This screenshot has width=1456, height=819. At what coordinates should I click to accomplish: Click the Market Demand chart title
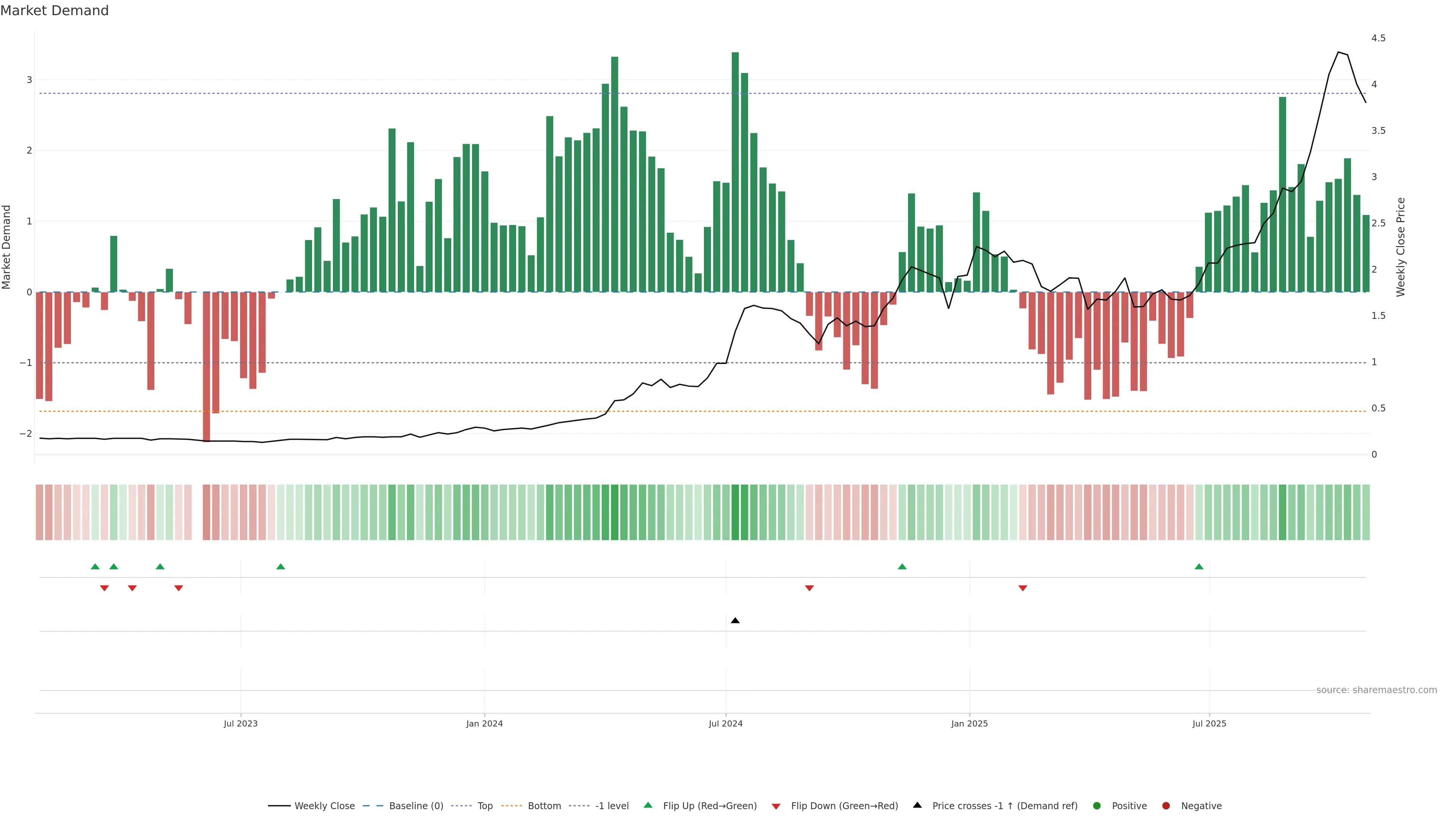pyautogui.click(x=54, y=11)
